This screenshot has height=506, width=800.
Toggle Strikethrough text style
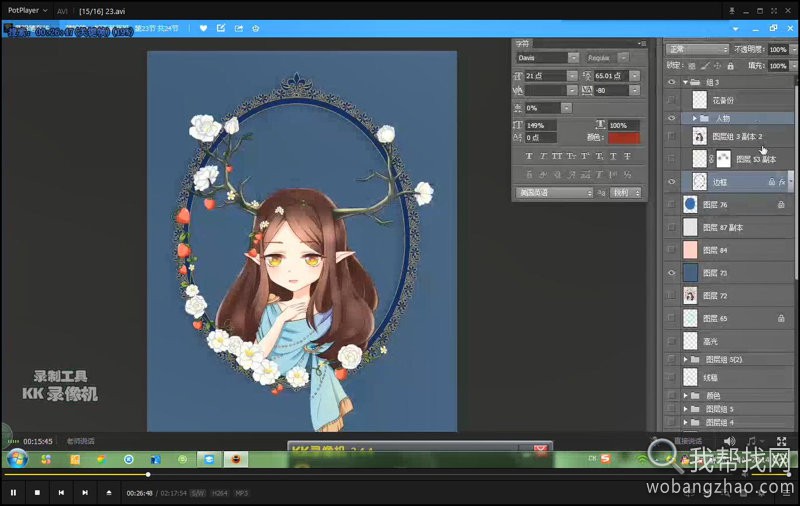pos(627,156)
